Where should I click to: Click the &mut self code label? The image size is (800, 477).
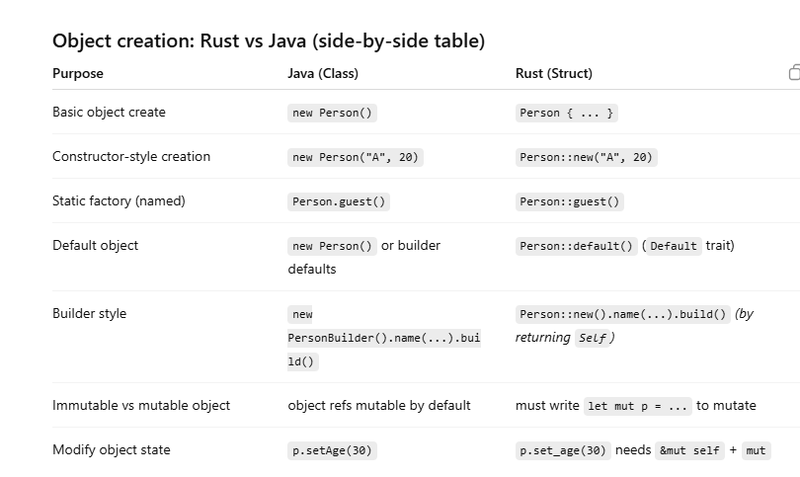[689, 451]
